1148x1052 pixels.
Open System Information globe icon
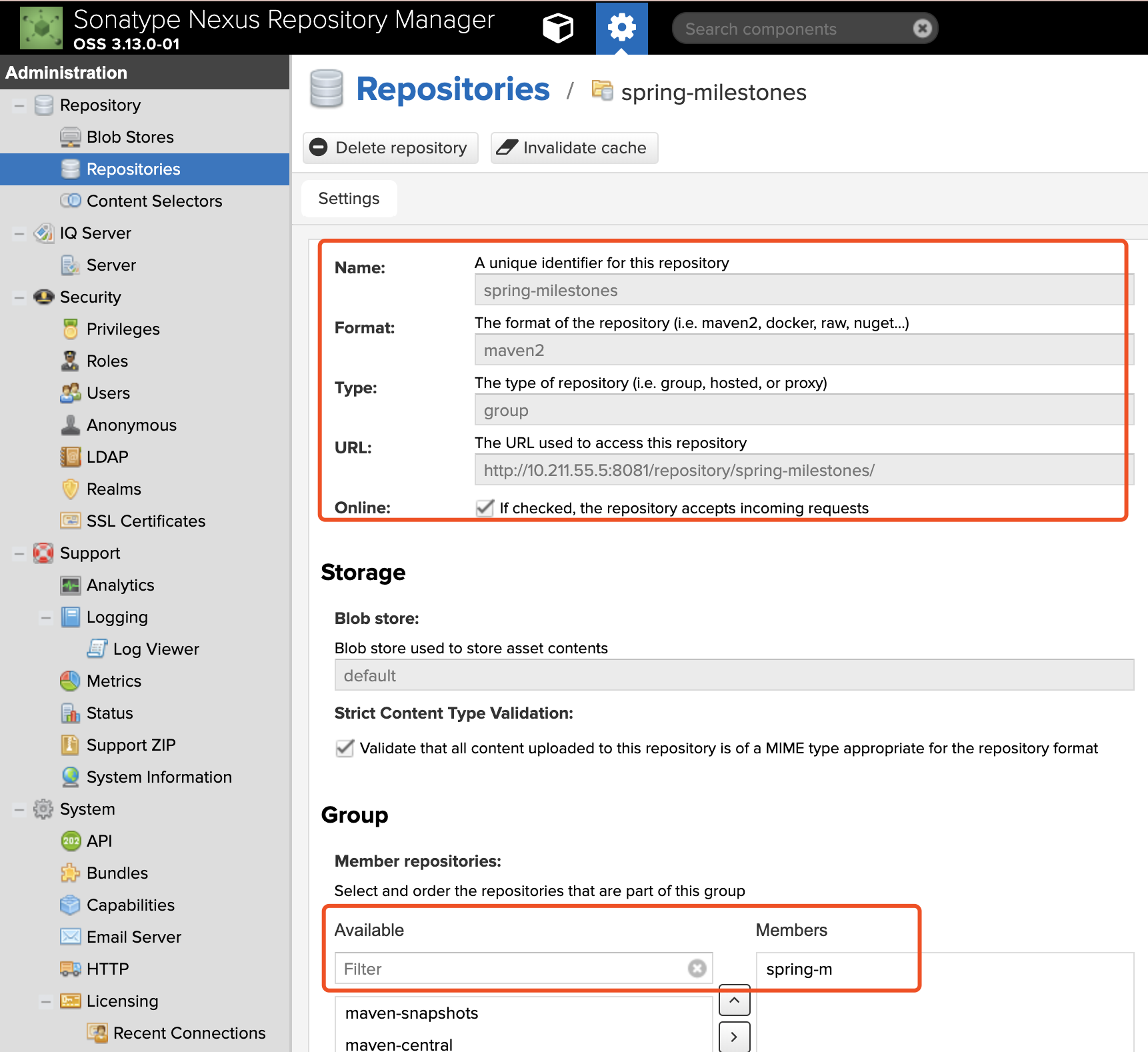click(71, 777)
